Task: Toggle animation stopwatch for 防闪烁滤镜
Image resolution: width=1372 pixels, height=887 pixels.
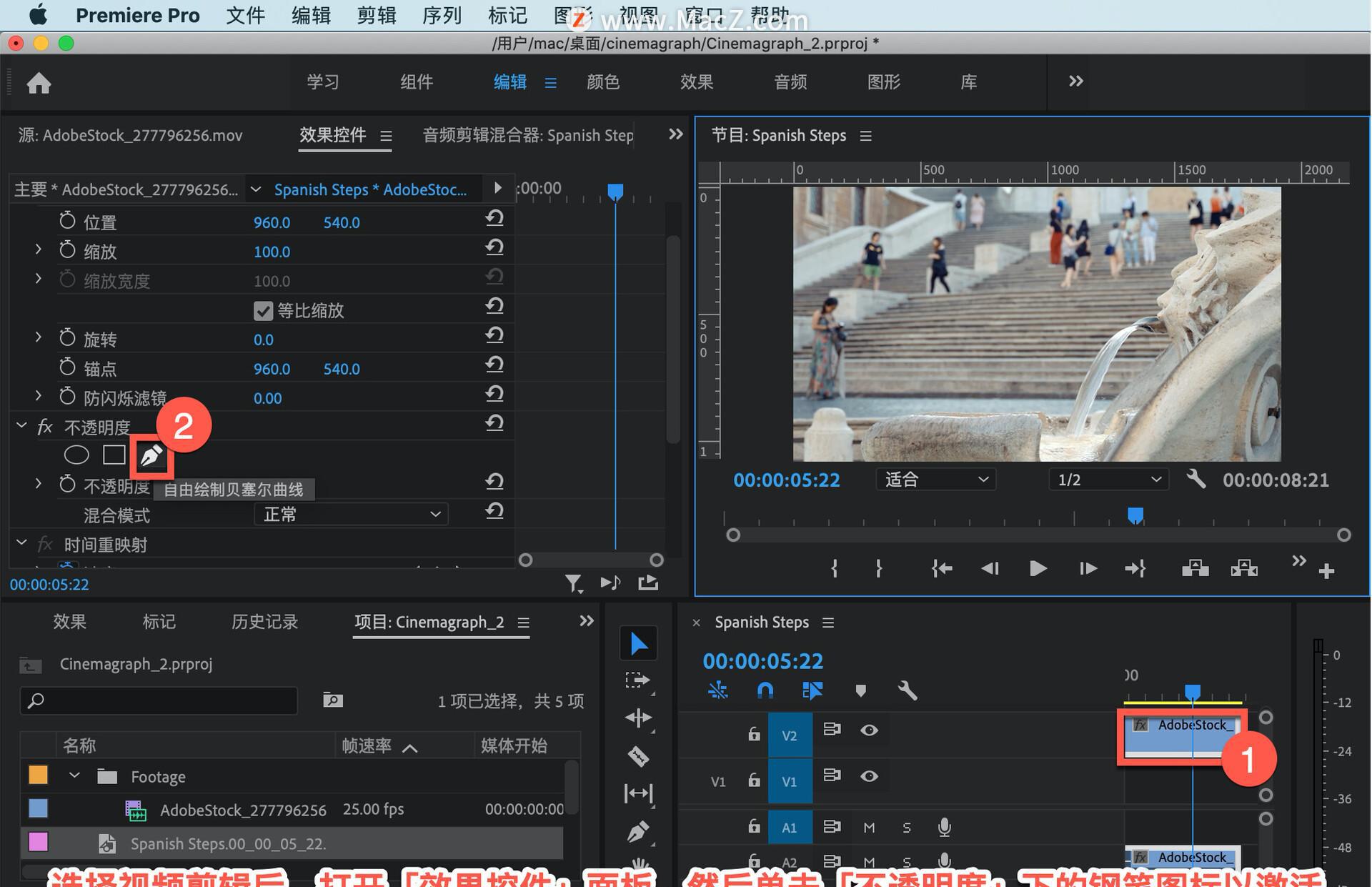Action: pos(67,396)
